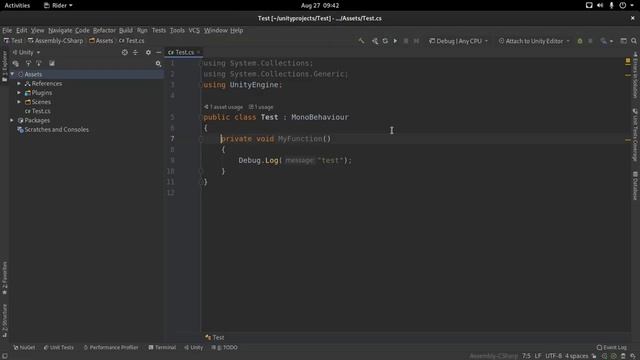
Task: Open the Tools menu
Action: click(x=177, y=30)
